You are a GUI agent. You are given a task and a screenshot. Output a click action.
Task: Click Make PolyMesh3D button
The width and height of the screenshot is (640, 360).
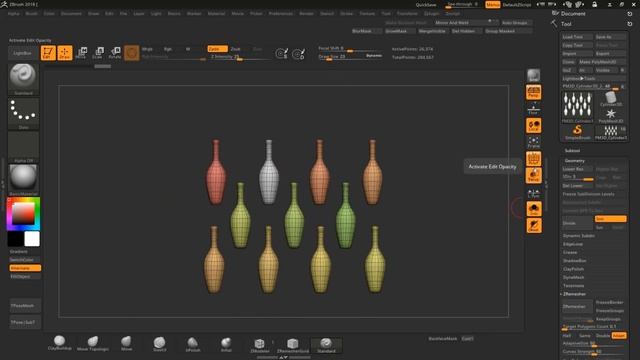pos(601,62)
